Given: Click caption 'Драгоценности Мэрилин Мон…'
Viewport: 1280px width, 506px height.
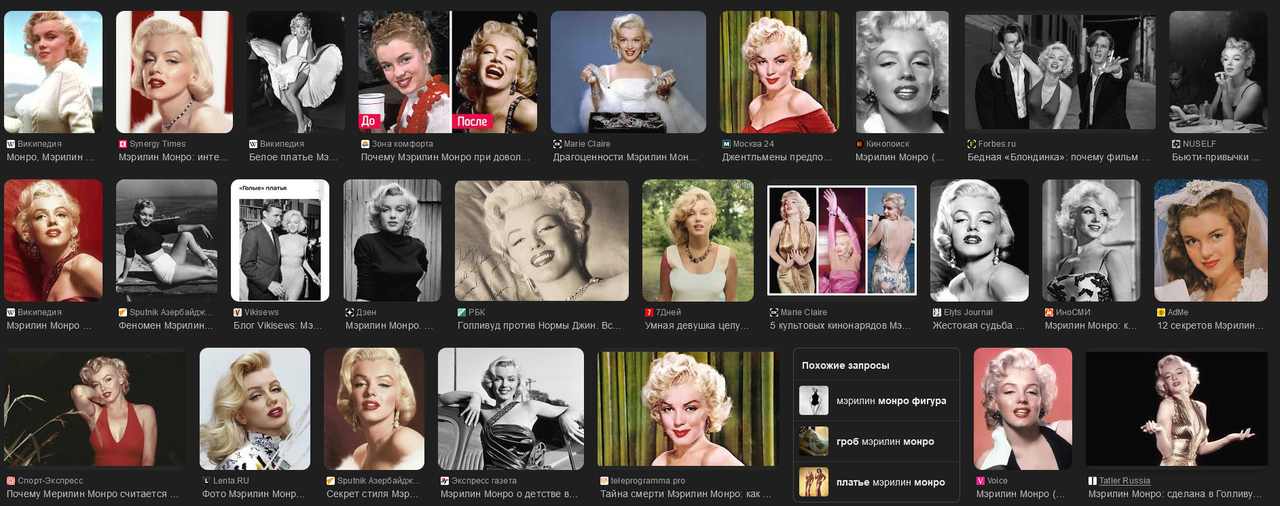Looking at the screenshot, I should (626, 157).
